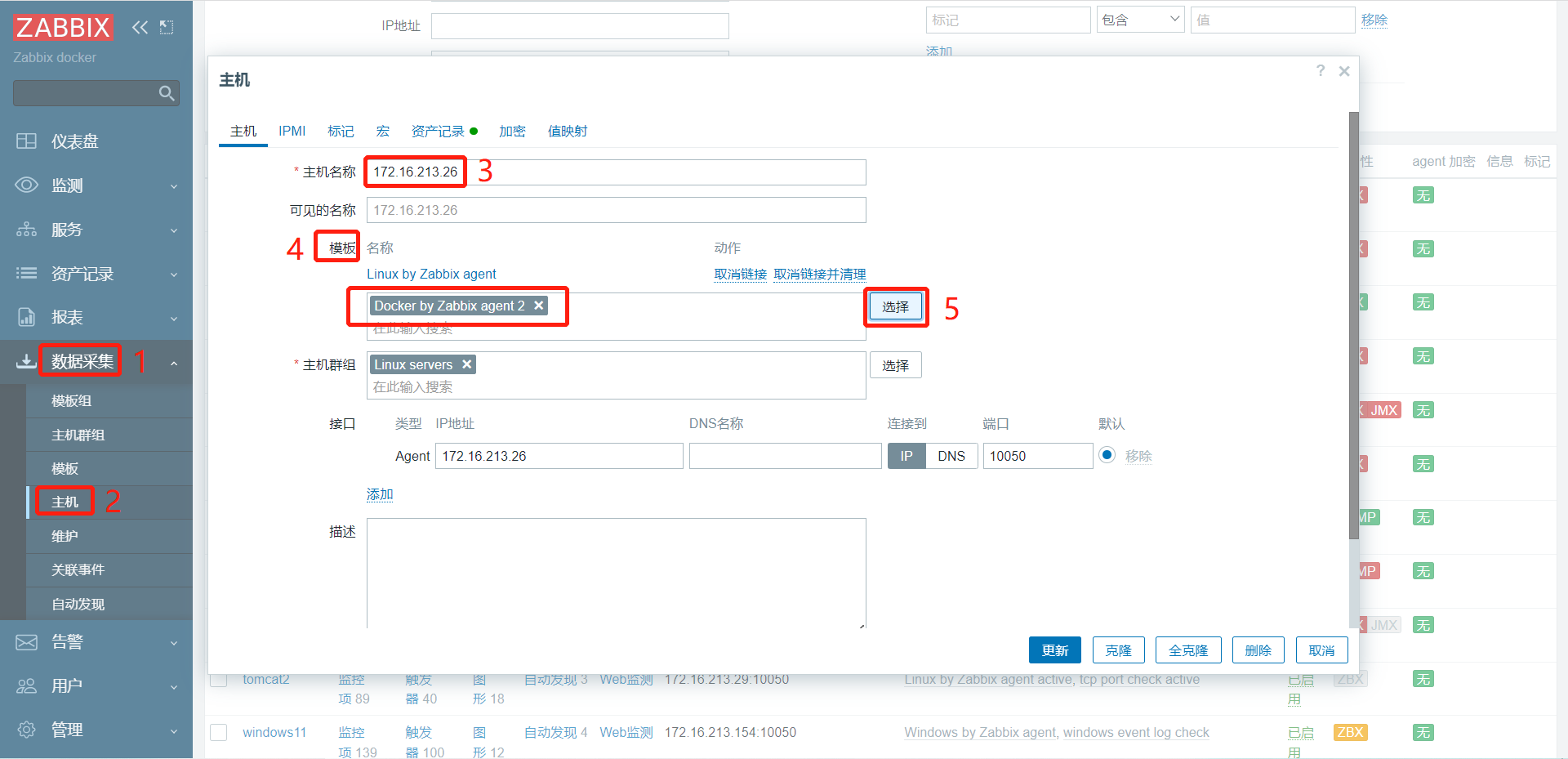Click the 取消 button
Image resolution: width=1568 pixels, height=759 pixels.
click(1322, 650)
